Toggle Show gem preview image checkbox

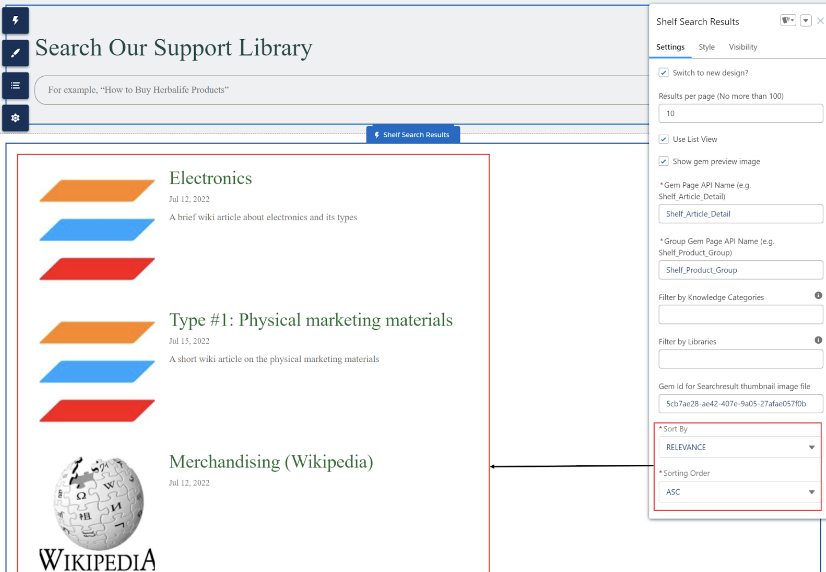[664, 161]
